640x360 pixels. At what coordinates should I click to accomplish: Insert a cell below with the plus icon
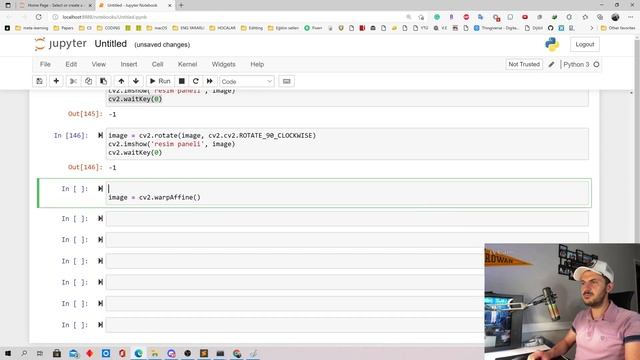(56, 81)
